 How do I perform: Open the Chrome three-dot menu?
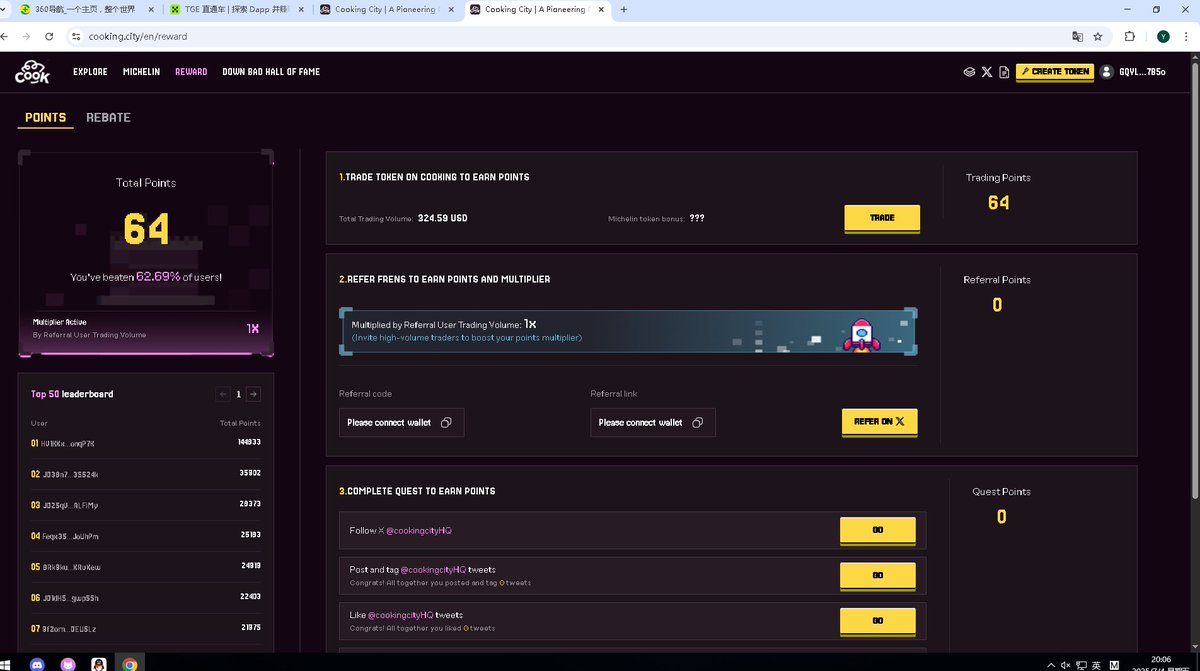coord(1186,36)
